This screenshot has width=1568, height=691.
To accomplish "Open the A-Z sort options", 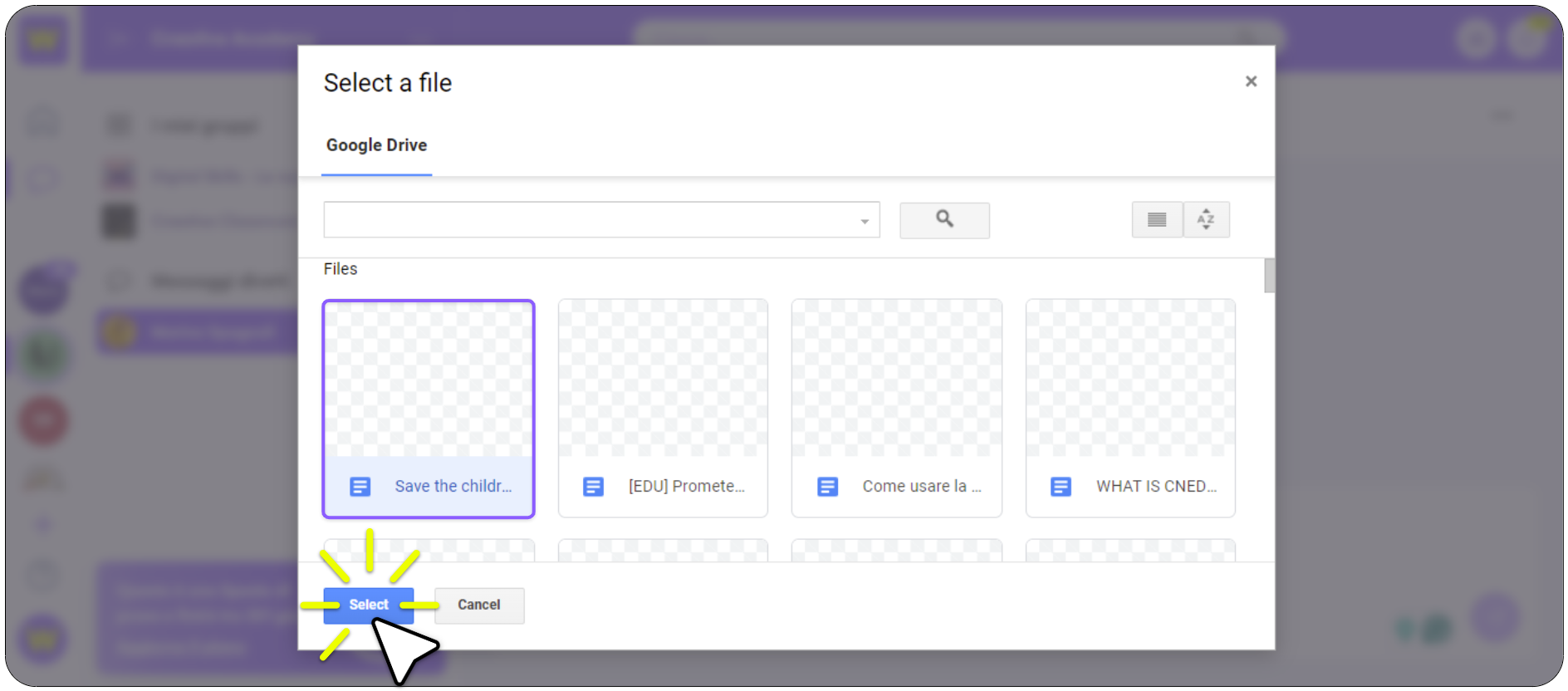I will [x=1206, y=220].
